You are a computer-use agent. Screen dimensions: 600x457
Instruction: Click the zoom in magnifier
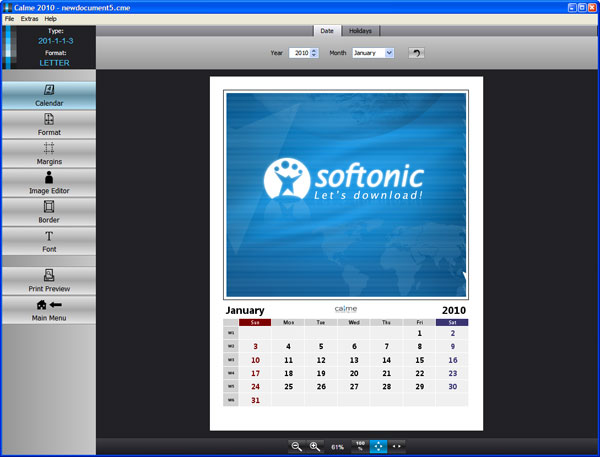tap(315, 446)
